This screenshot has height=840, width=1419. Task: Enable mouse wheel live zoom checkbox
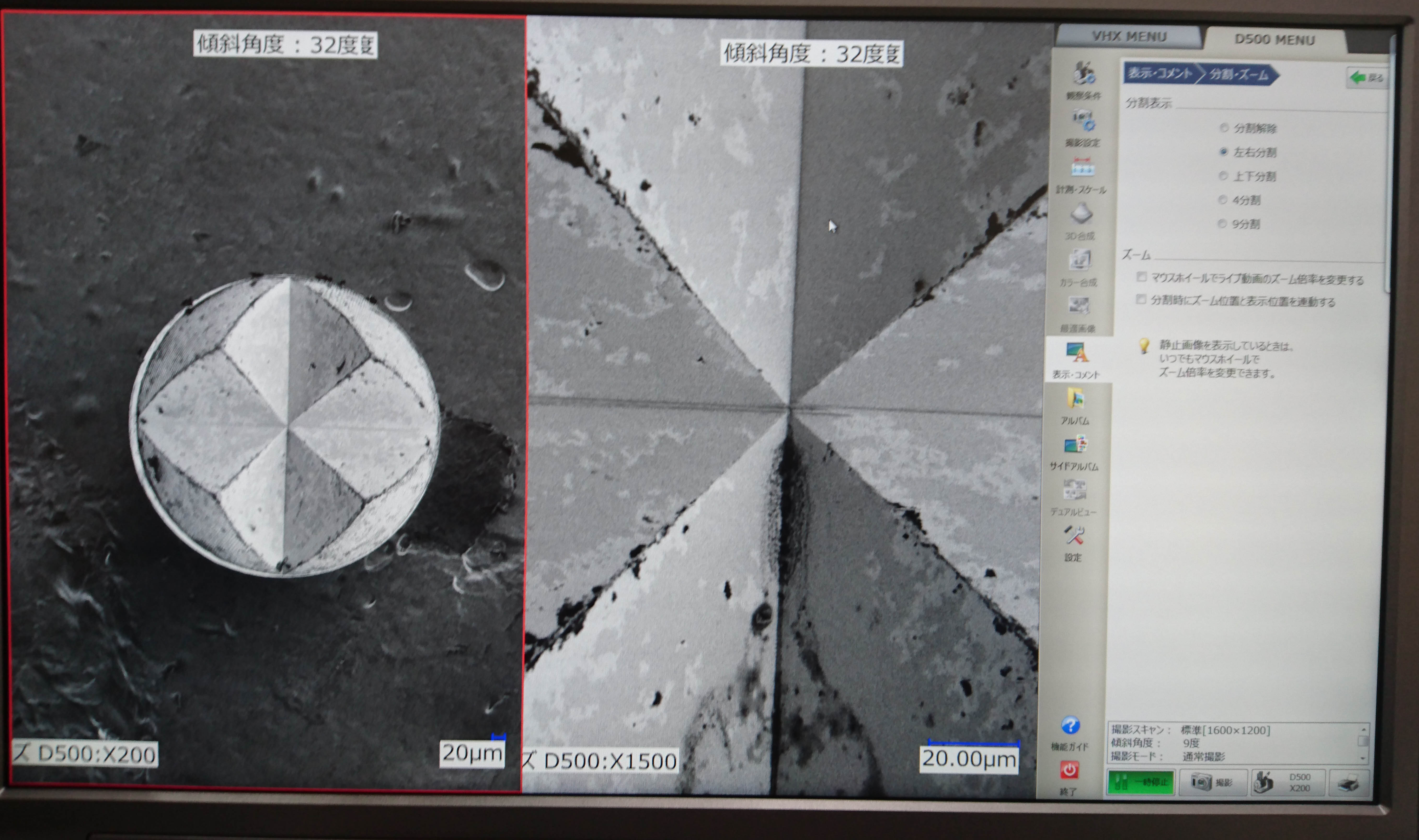pyautogui.click(x=1141, y=277)
